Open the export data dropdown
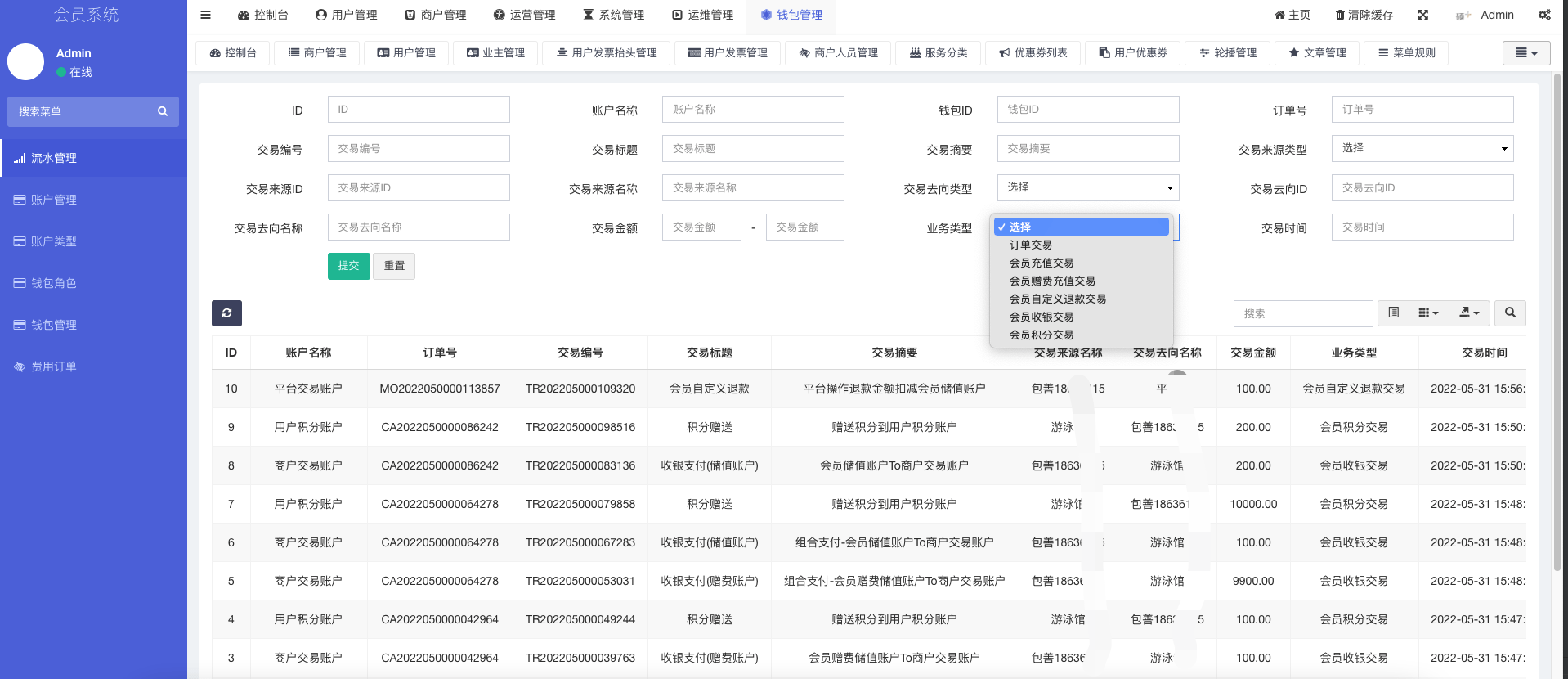1568x679 pixels. click(1469, 313)
